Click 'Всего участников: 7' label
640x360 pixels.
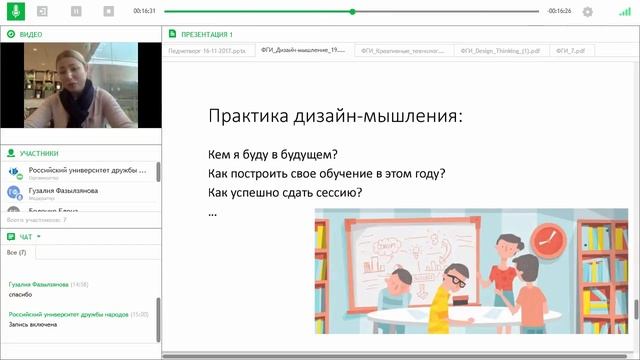pos(36,220)
